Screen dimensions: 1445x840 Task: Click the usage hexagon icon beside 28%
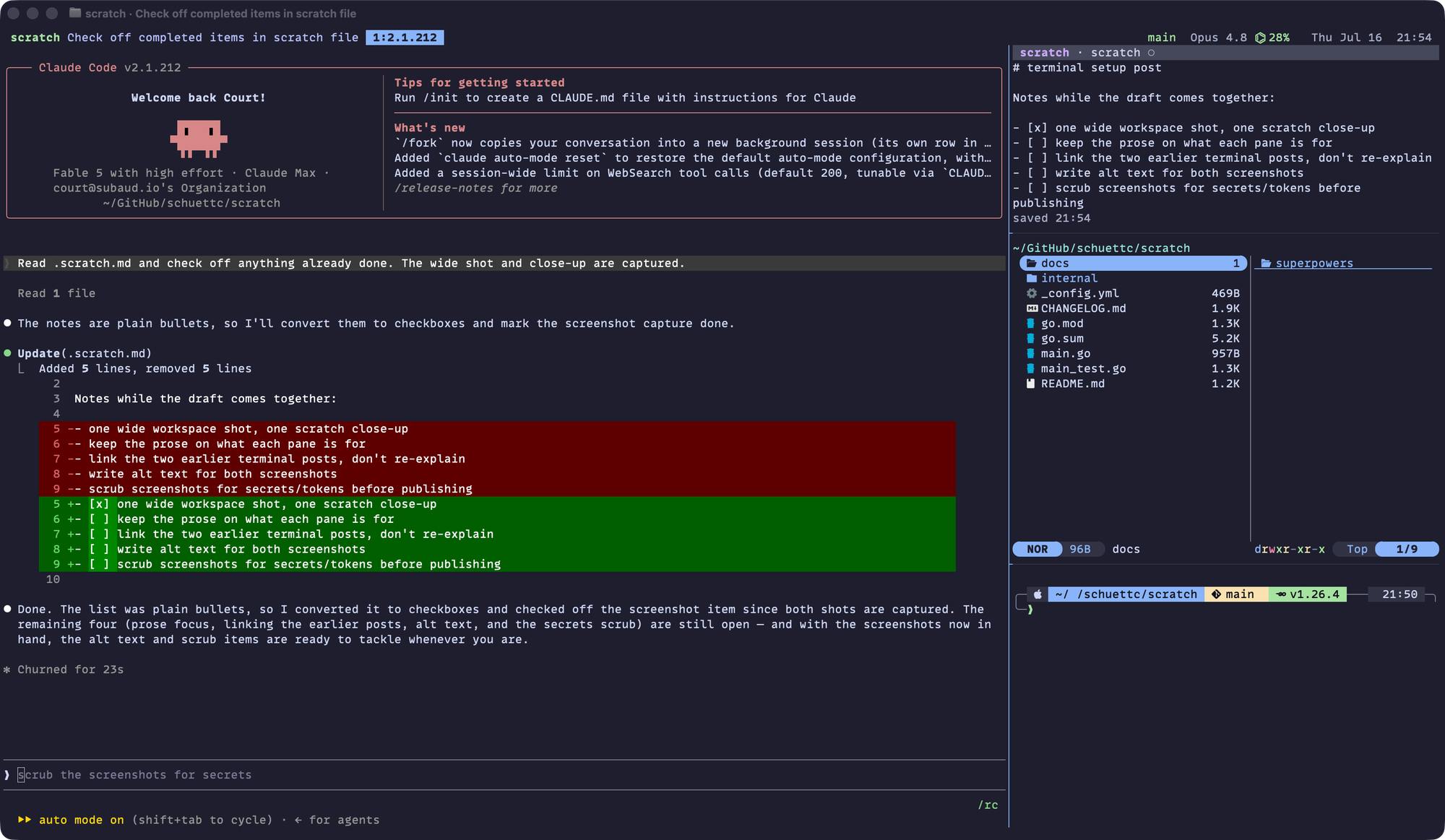coord(1260,38)
